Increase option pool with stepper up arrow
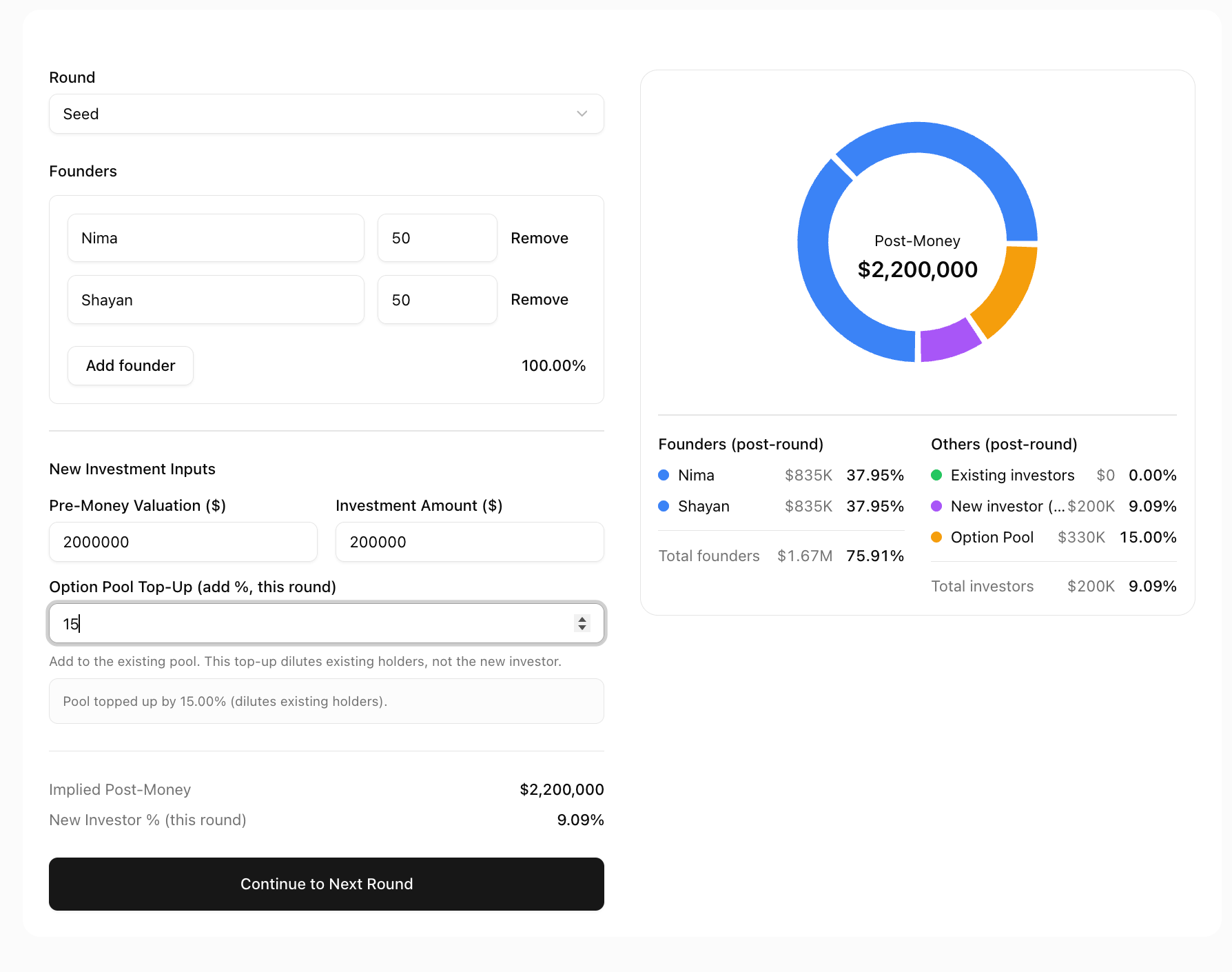 [582, 619]
